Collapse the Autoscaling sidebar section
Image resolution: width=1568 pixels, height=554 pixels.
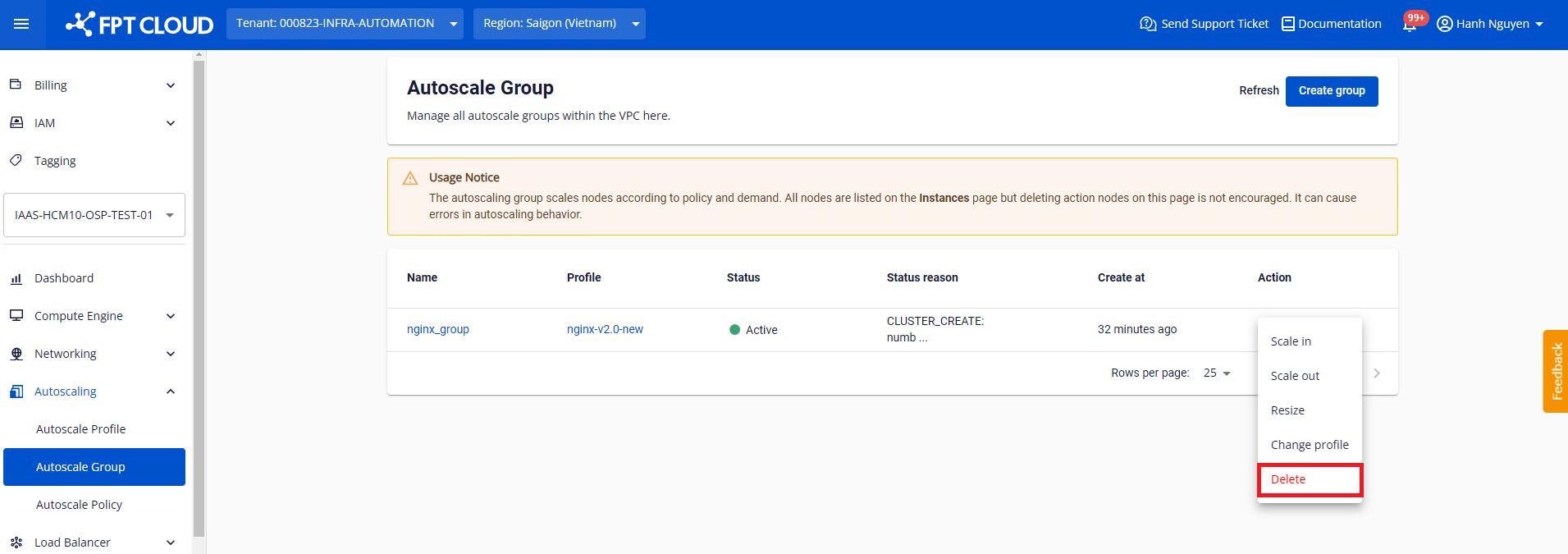tap(171, 391)
